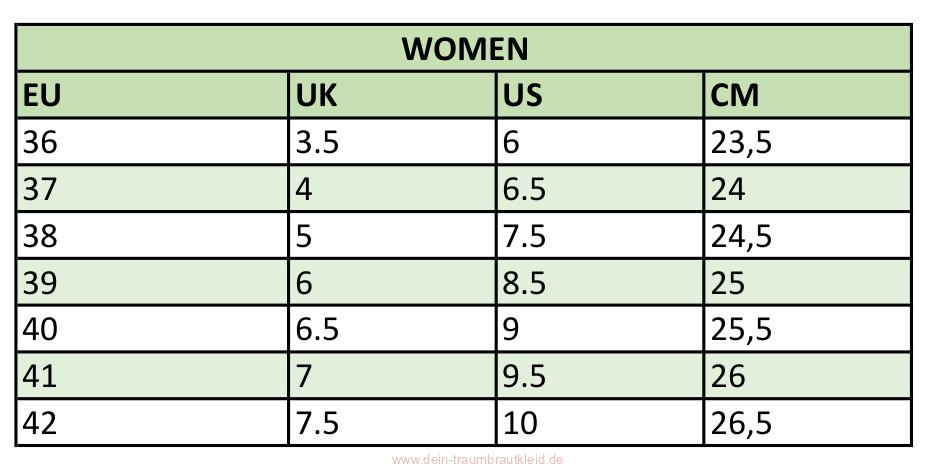Click EU size 37 cell
The image size is (932, 476).
pyautogui.click(x=153, y=188)
